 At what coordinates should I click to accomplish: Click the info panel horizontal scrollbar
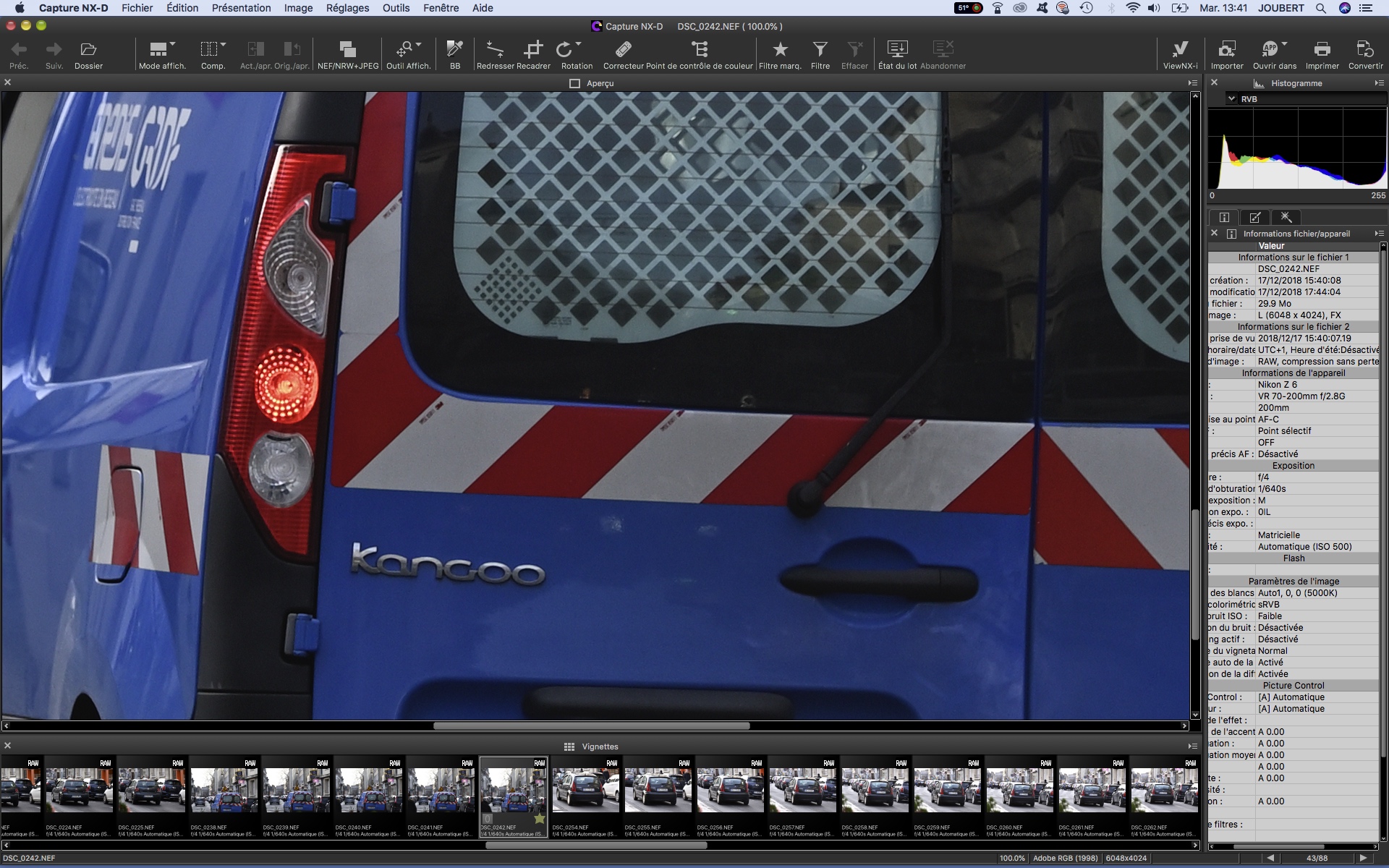tap(1278, 846)
